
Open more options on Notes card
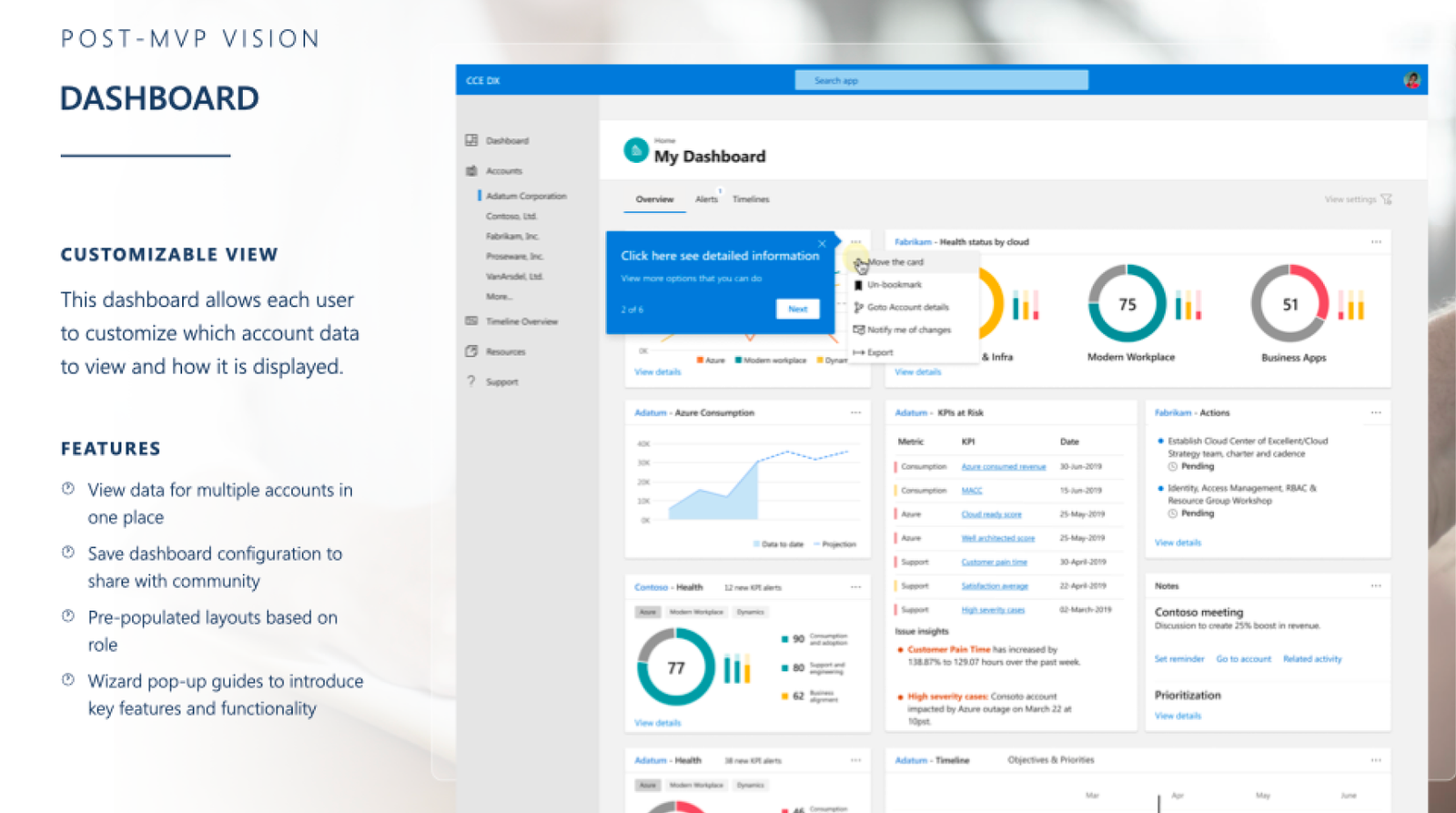(x=1376, y=585)
